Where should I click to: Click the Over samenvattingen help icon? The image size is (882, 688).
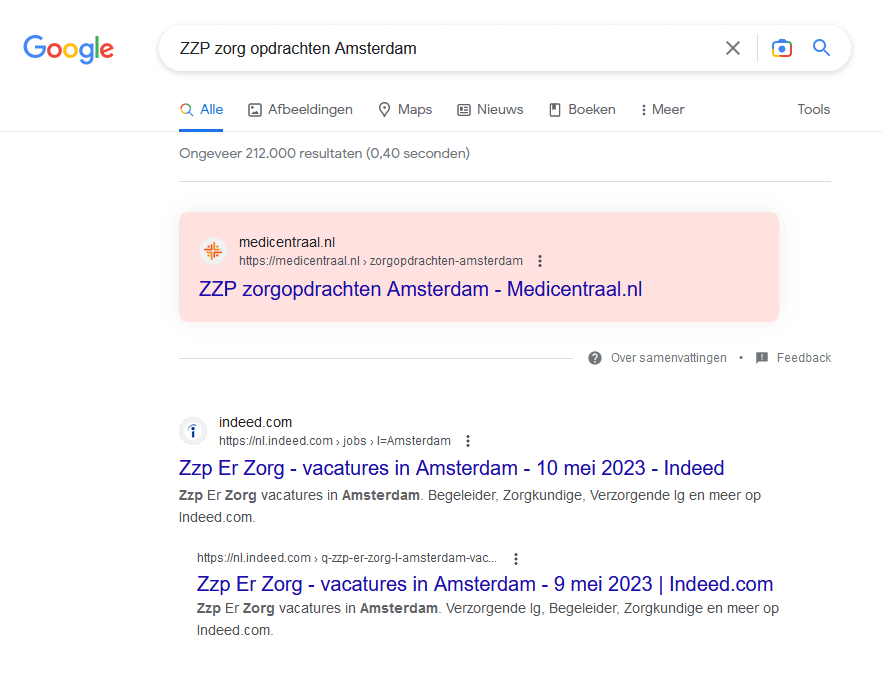tap(595, 358)
